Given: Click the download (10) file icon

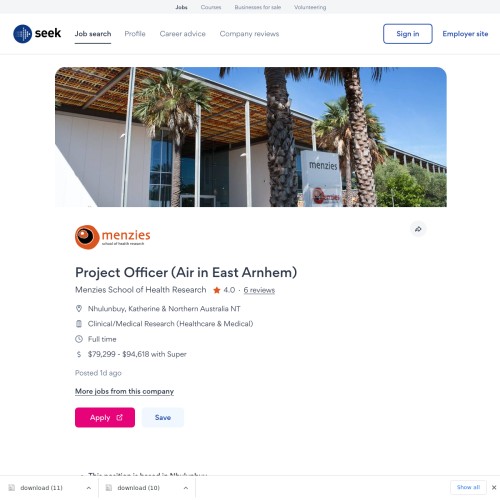Looking at the screenshot, I should click(109, 488).
